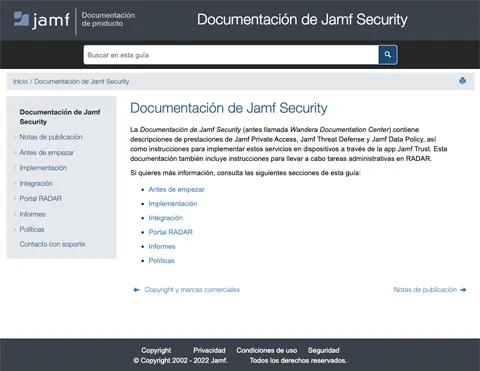Expand the Notas de publicación chevron
Screen dimensions: 480x371
(x=15, y=137)
